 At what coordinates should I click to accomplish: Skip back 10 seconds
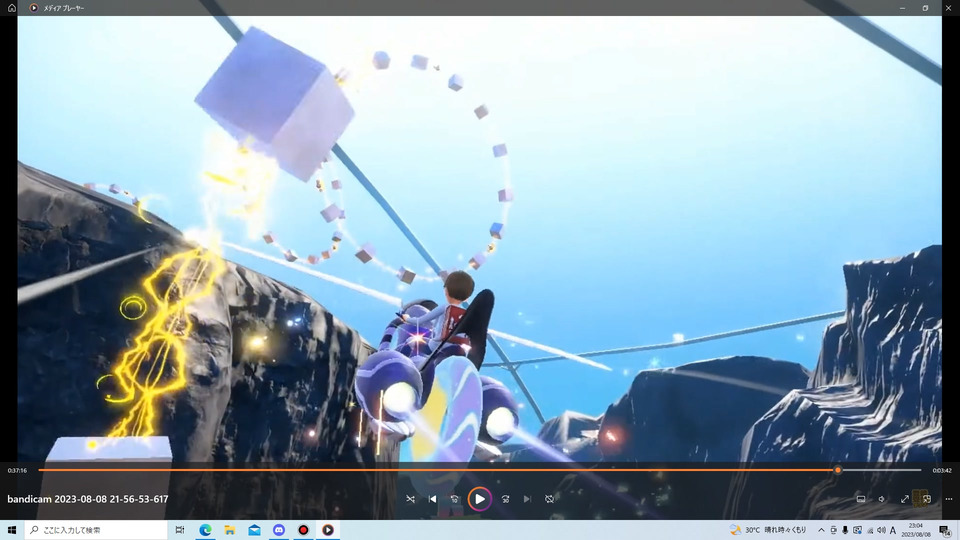coord(454,499)
